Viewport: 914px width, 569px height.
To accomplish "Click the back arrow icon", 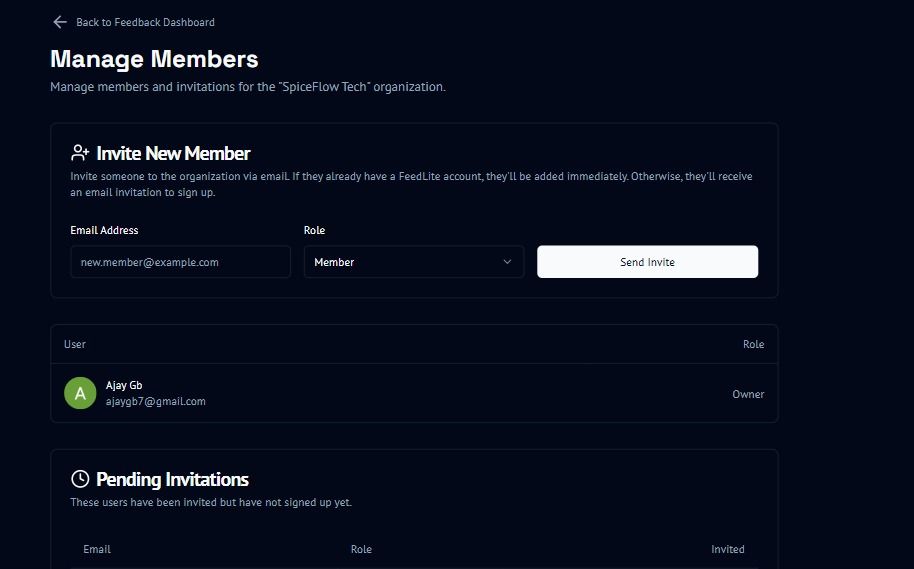I will click(60, 22).
